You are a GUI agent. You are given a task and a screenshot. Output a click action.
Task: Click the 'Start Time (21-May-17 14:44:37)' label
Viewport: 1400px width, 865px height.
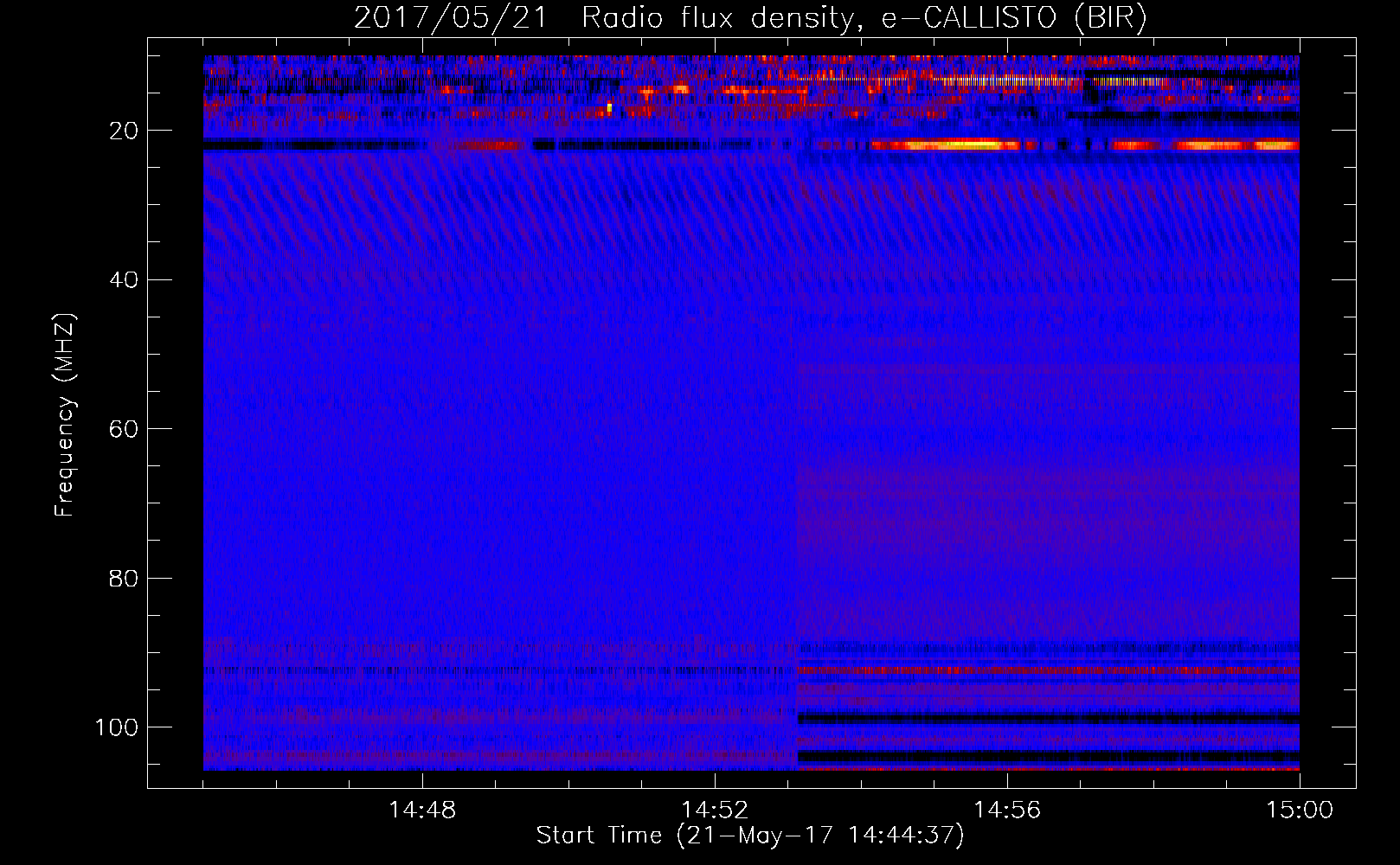click(750, 836)
